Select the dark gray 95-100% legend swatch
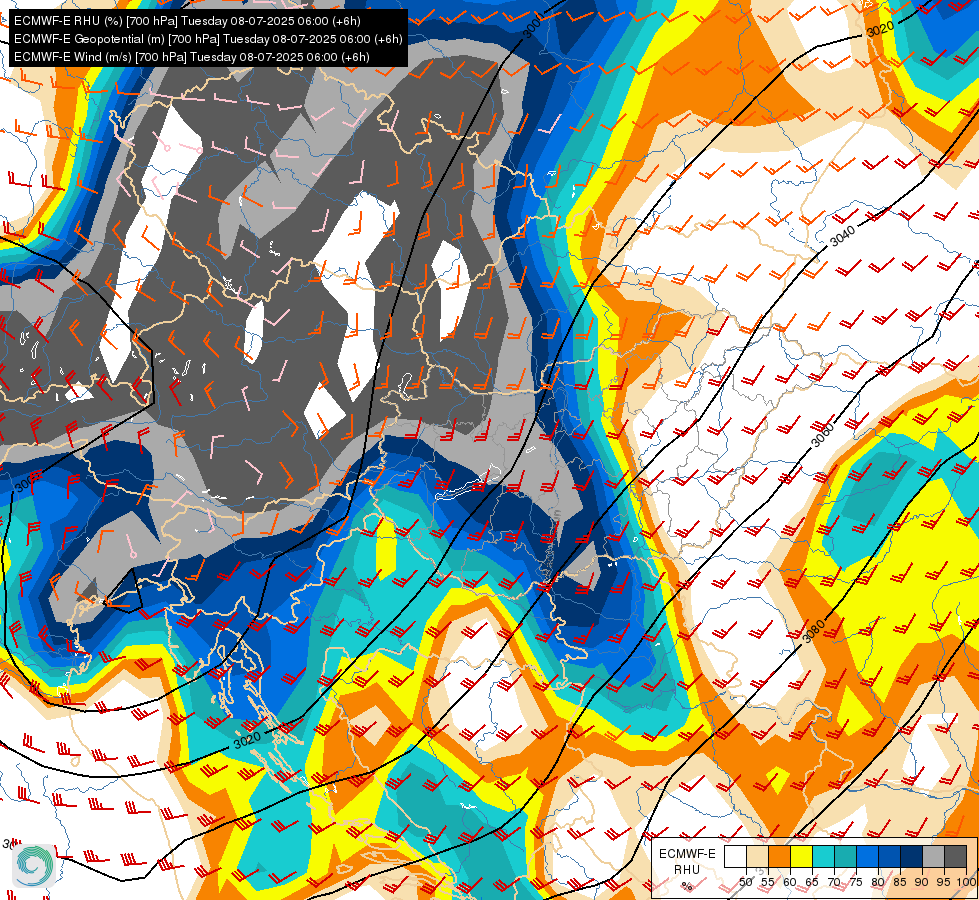 pos(955,856)
